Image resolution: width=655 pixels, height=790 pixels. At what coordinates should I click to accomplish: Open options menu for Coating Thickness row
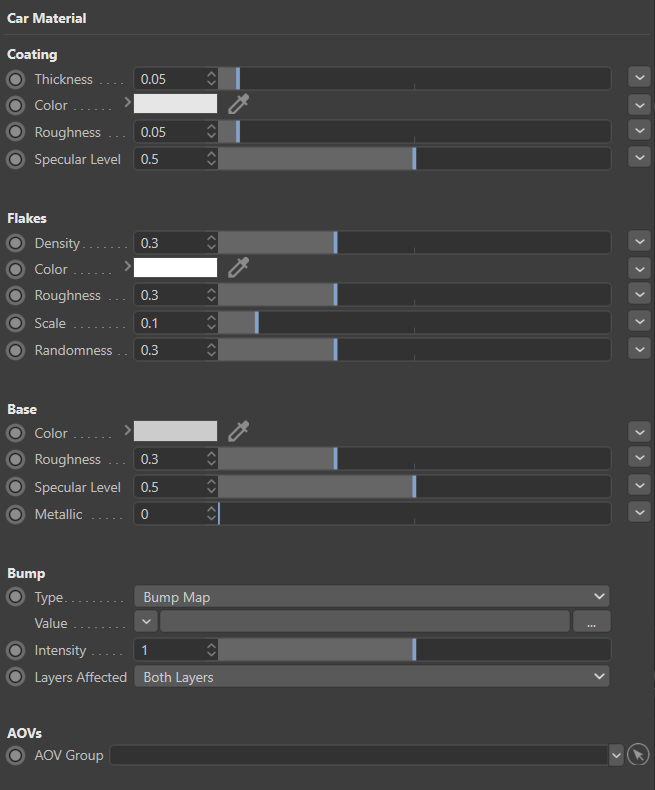pyautogui.click(x=639, y=77)
